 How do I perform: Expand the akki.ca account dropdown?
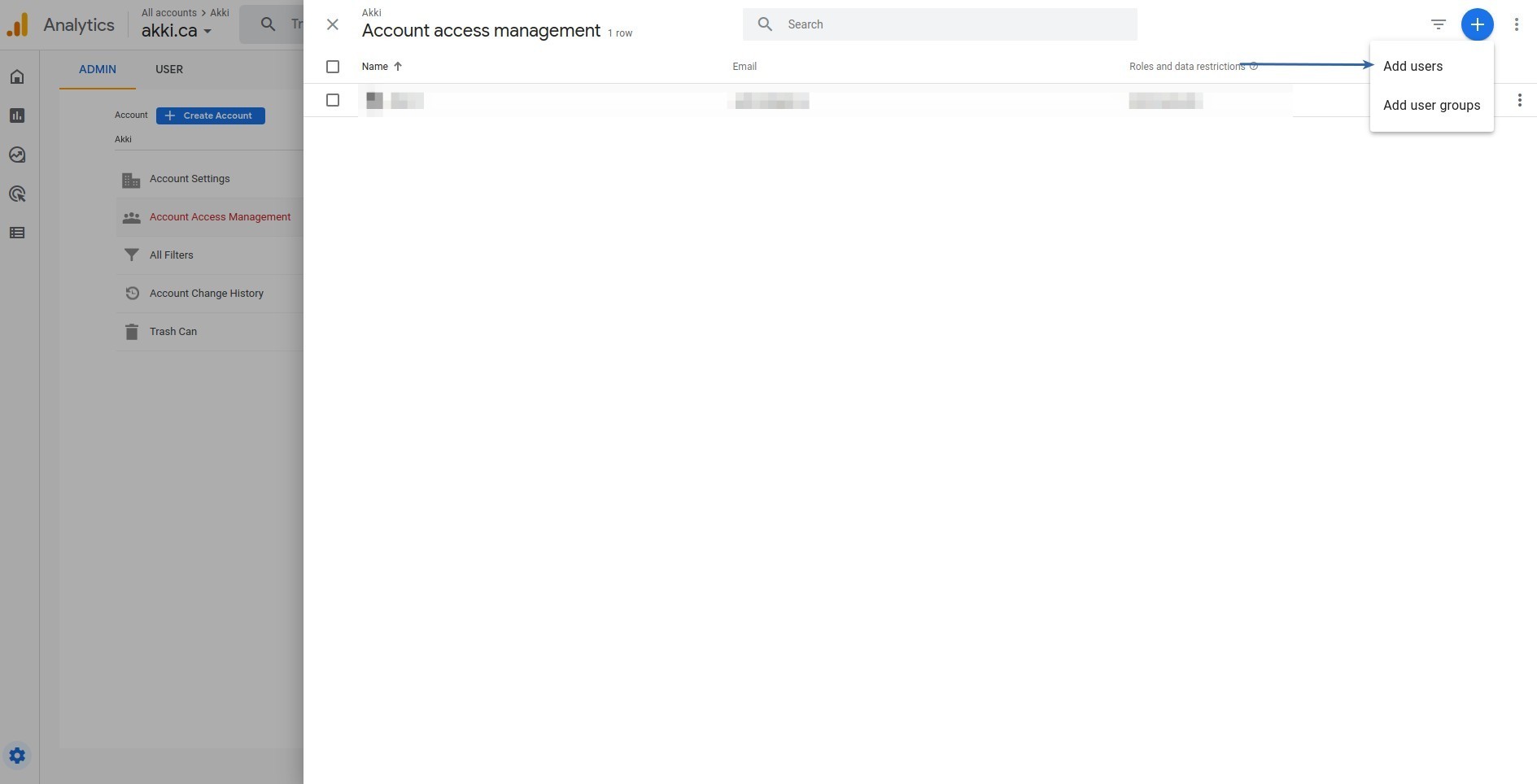coord(177,31)
